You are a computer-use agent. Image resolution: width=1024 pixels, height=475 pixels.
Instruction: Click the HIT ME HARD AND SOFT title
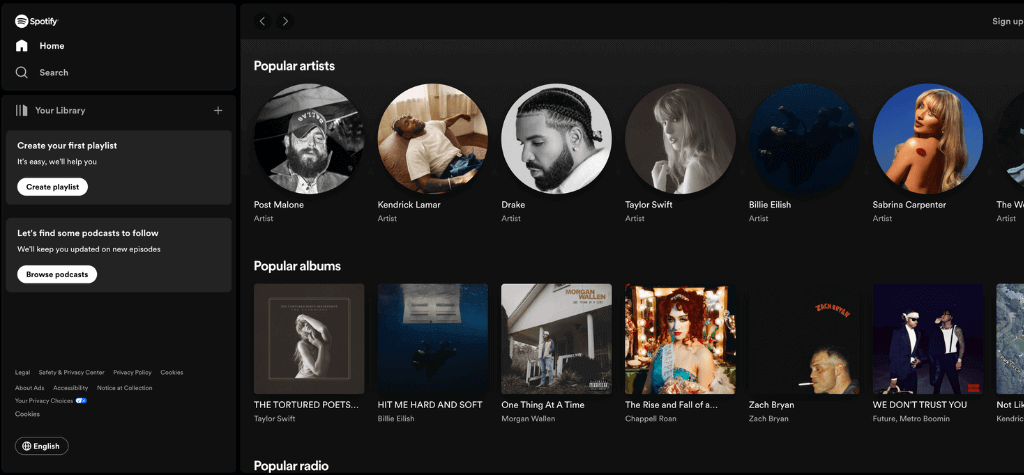point(430,404)
